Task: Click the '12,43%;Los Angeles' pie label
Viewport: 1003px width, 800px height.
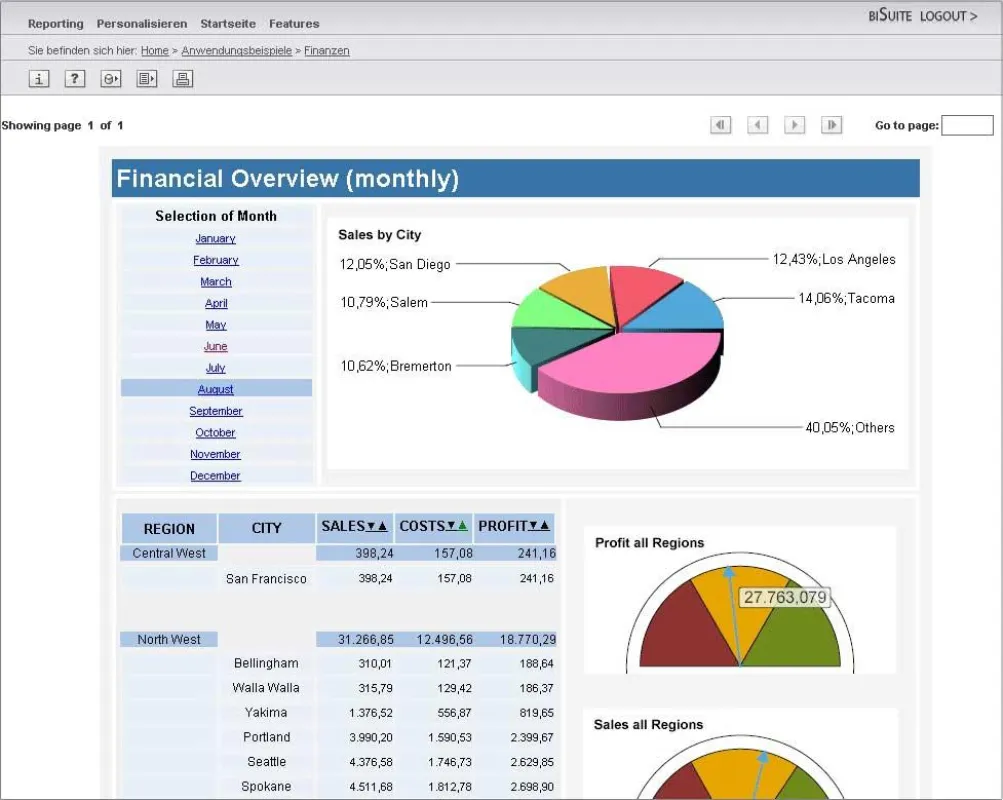Action: click(833, 259)
